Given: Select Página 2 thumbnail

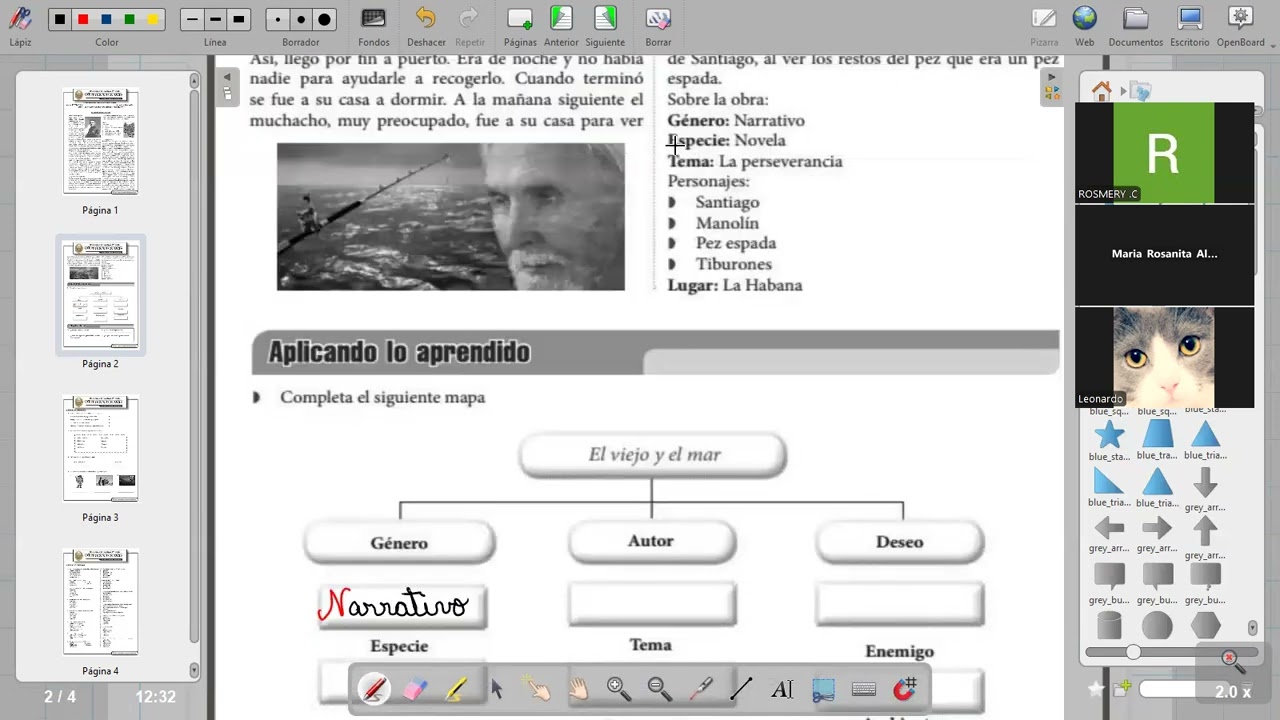Looking at the screenshot, I should click(101, 295).
